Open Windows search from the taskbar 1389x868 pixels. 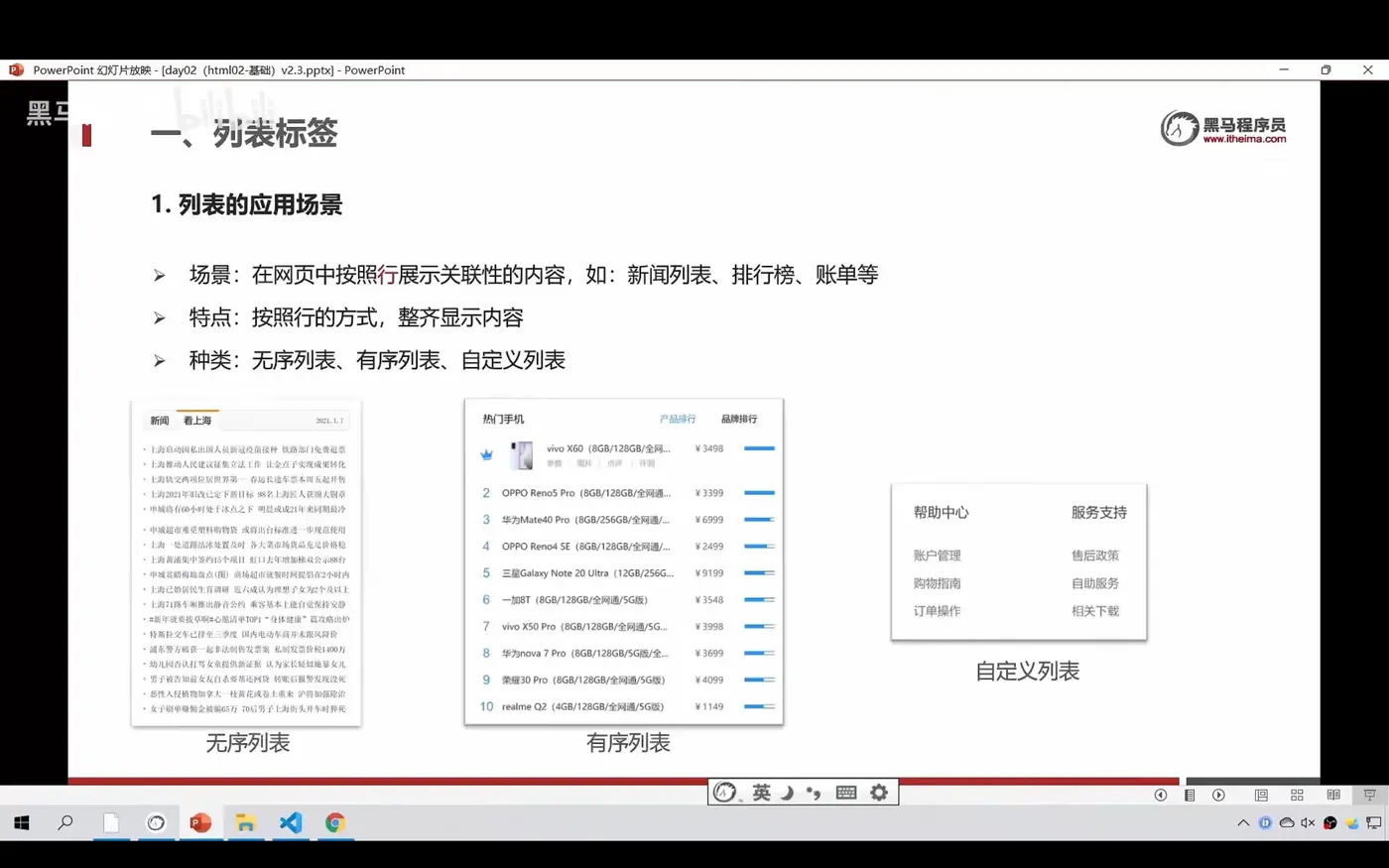[65, 822]
